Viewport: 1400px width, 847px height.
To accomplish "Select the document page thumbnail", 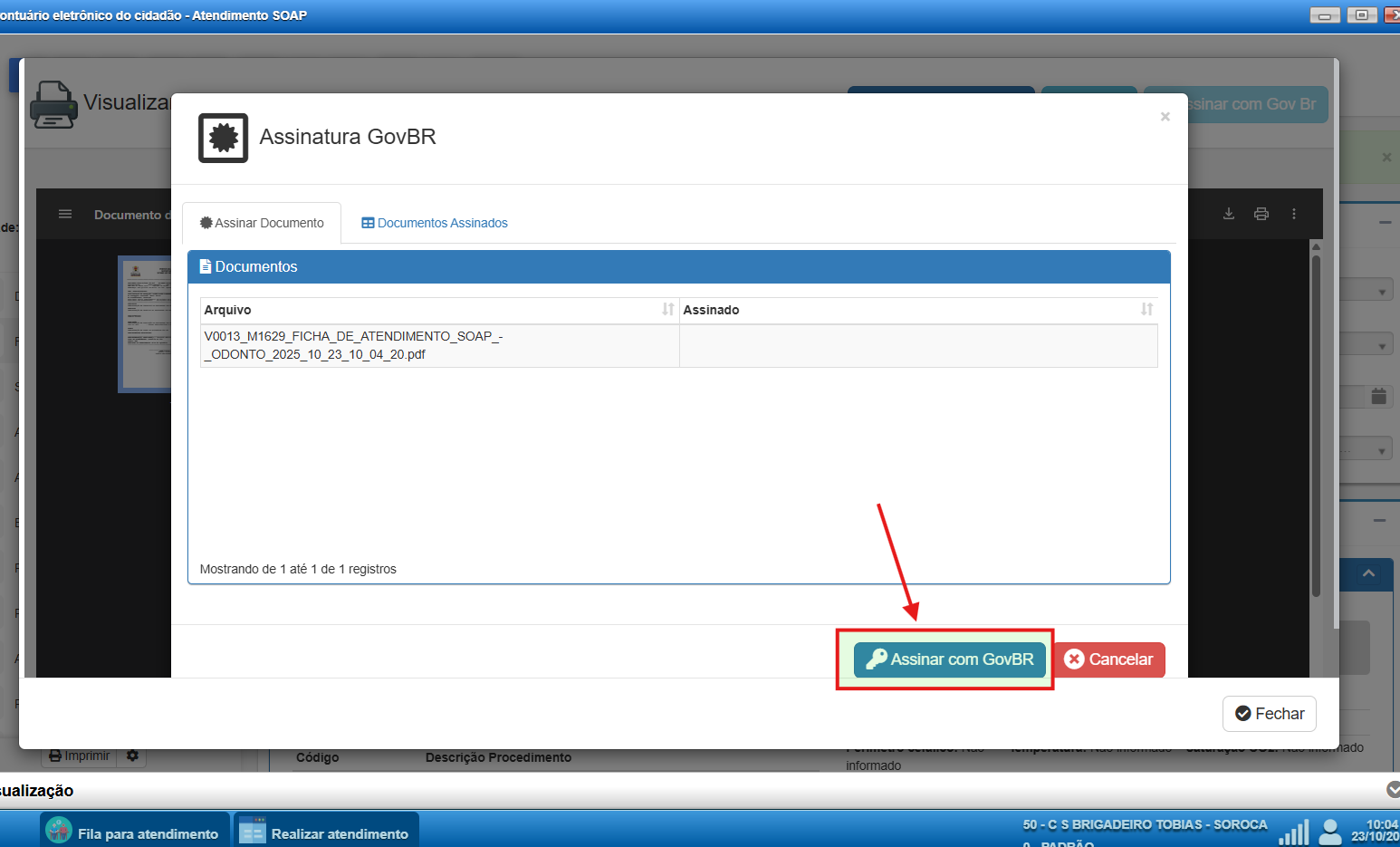I will point(146,323).
